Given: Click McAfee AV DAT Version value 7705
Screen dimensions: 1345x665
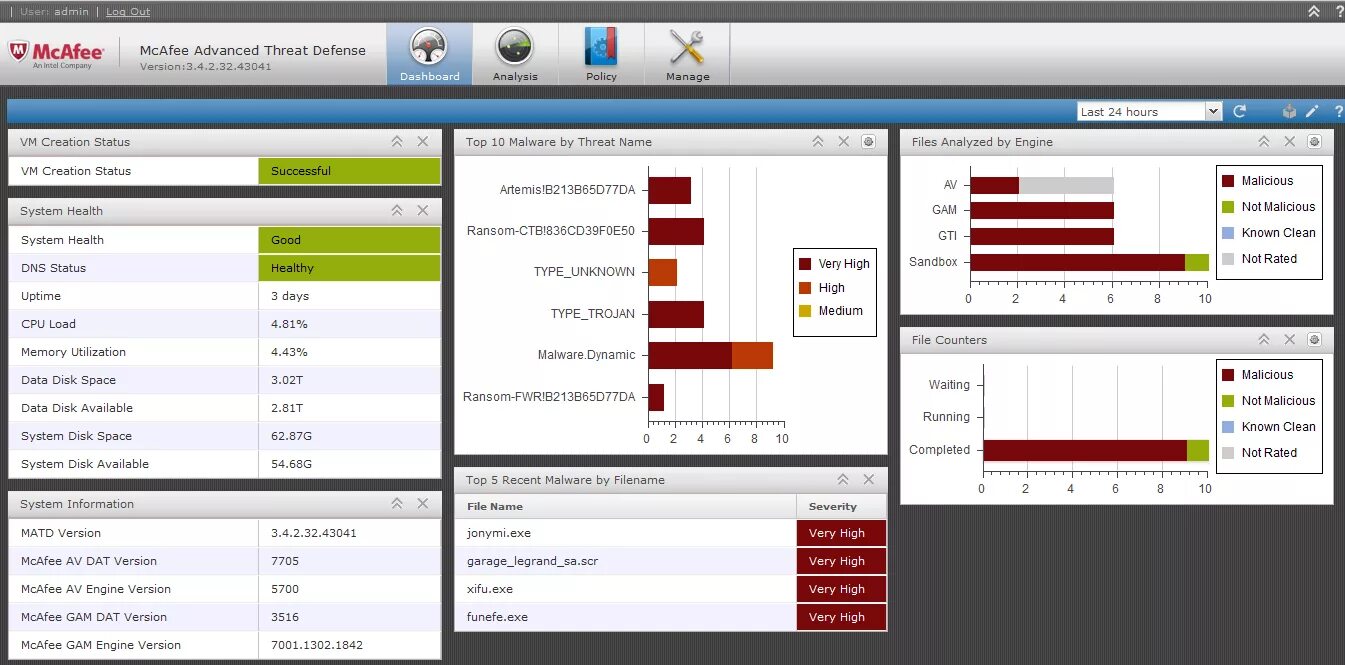Looking at the screenshot, I should click(285, 561).
